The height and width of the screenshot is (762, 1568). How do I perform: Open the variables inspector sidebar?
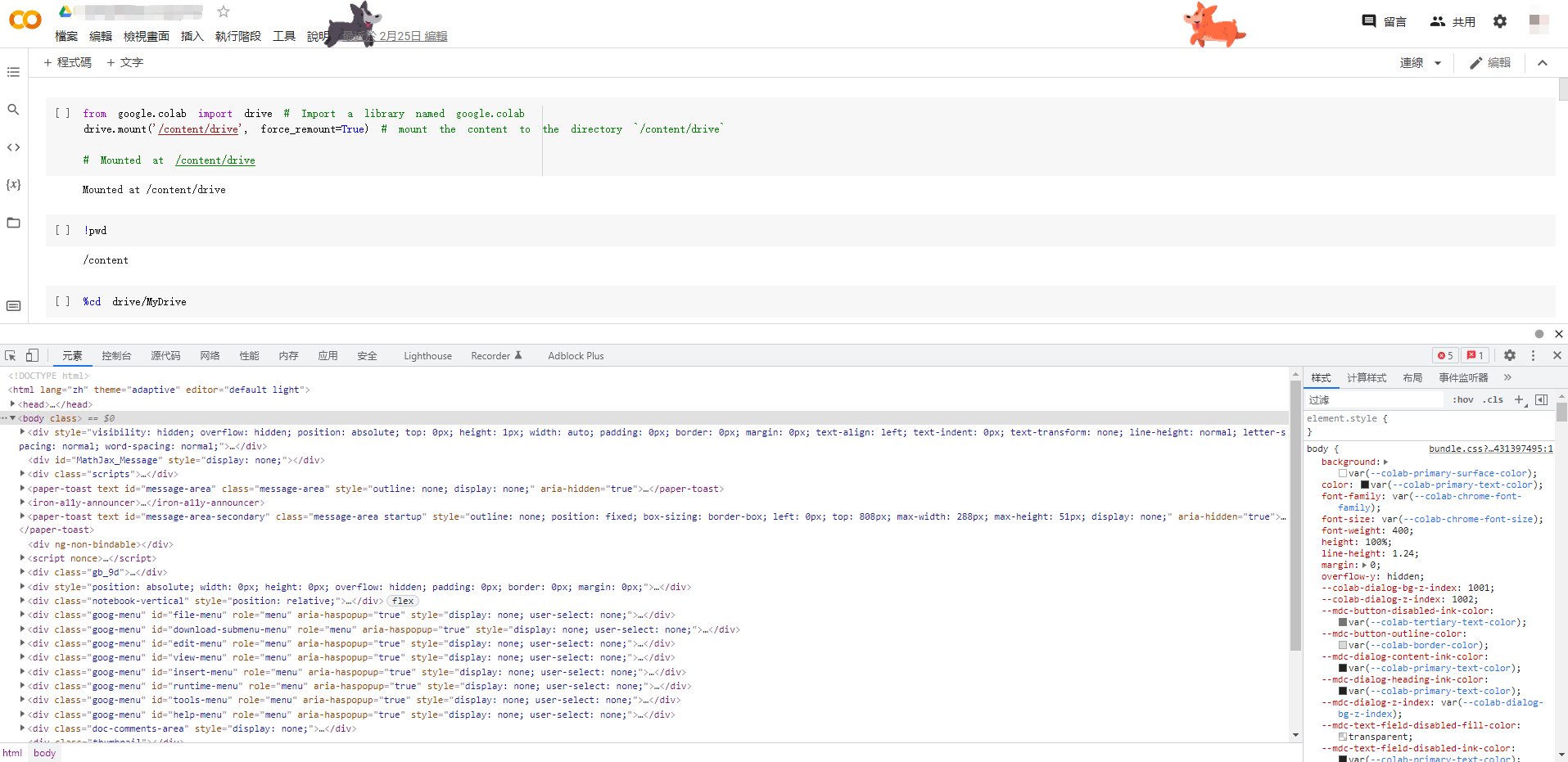(13, 185)
